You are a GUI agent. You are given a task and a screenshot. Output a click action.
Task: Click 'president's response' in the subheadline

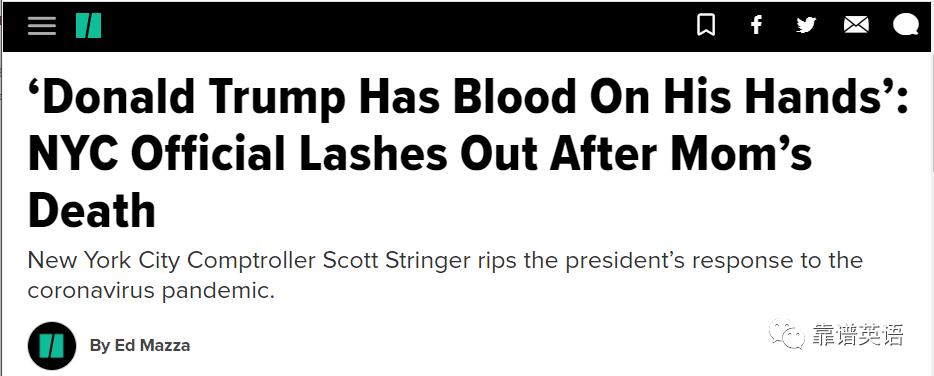[673, 261]
